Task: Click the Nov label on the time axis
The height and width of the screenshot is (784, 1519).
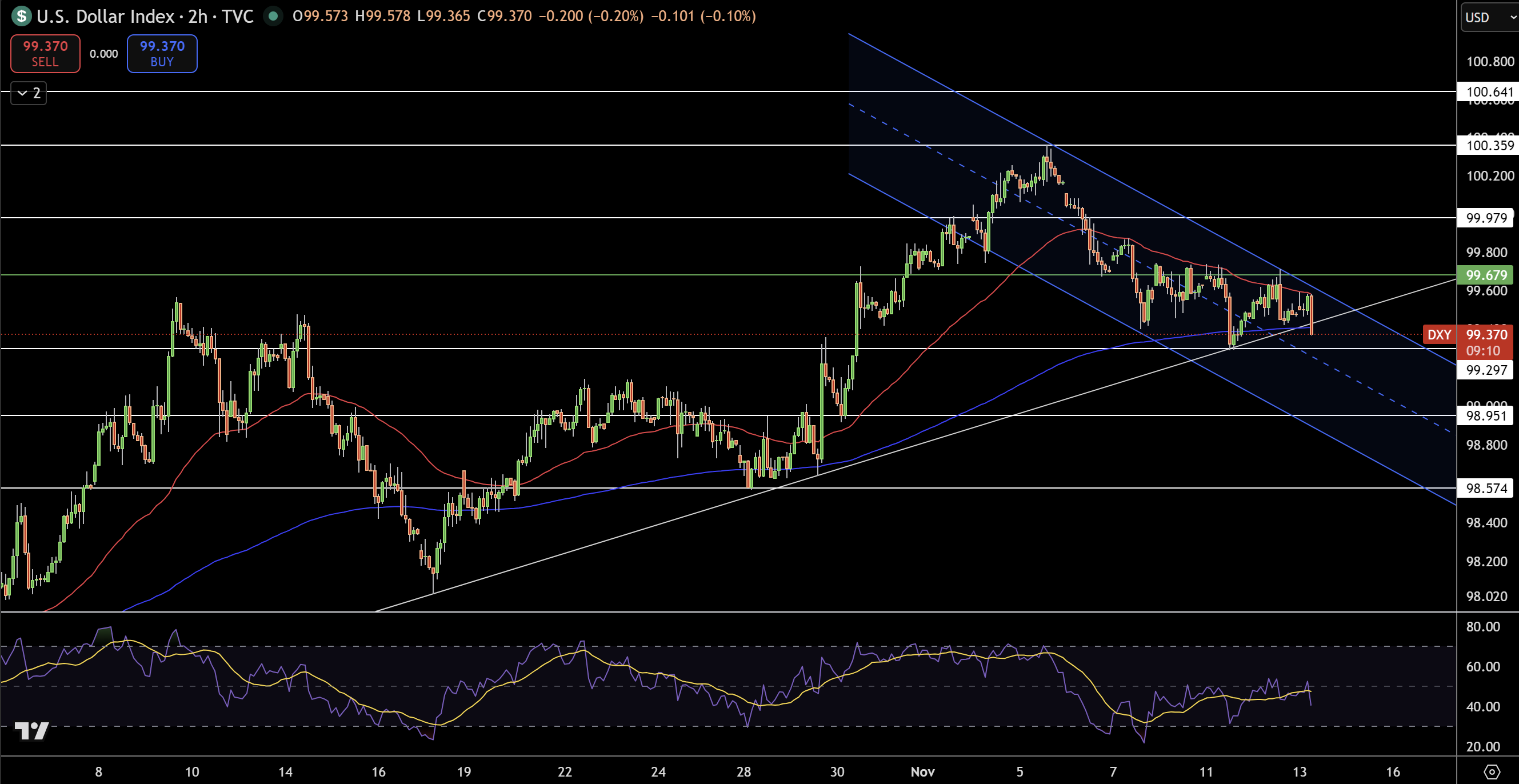Action: tap(922, 771)
